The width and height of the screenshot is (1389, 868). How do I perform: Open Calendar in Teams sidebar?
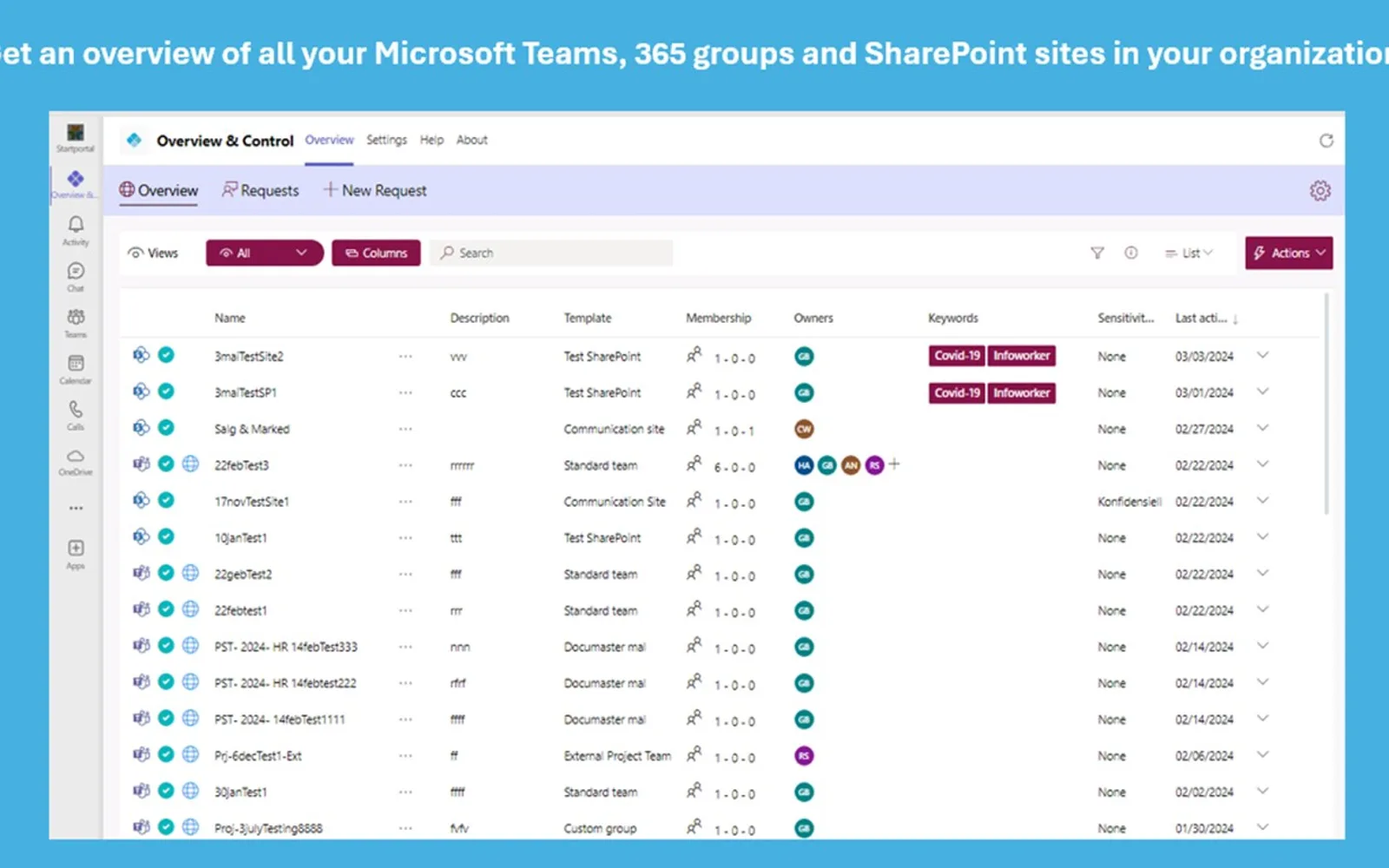point(76,369)
